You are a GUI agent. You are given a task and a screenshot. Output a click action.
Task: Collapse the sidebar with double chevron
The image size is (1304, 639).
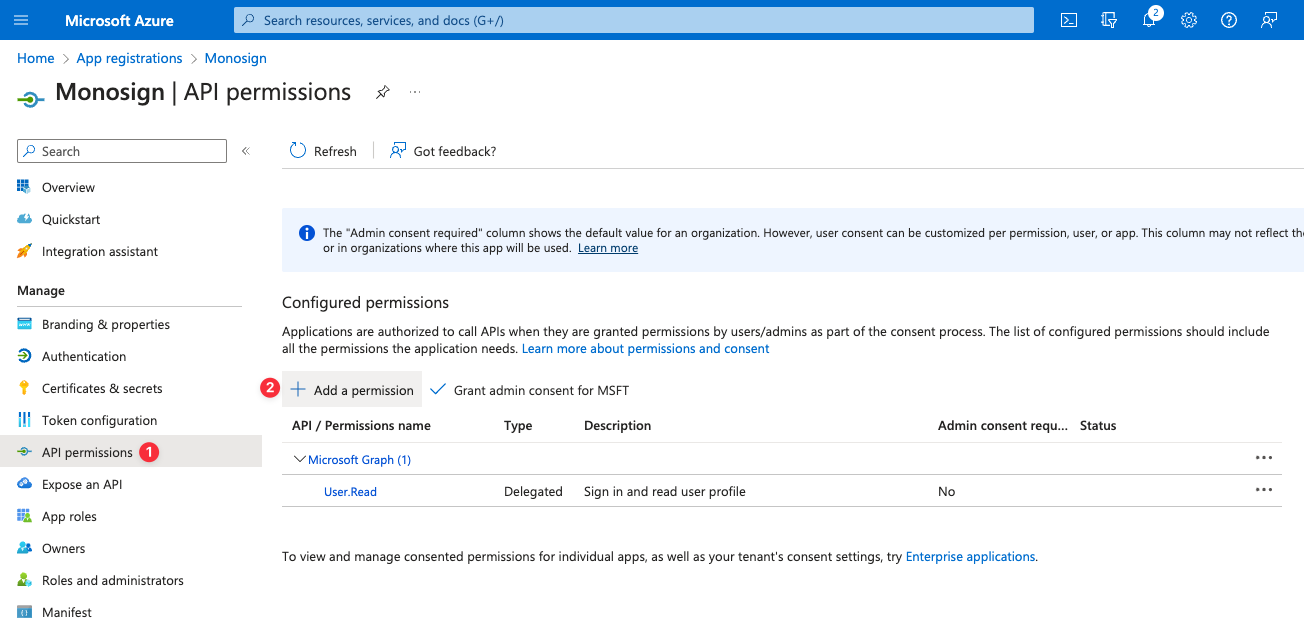pos(246,151)
